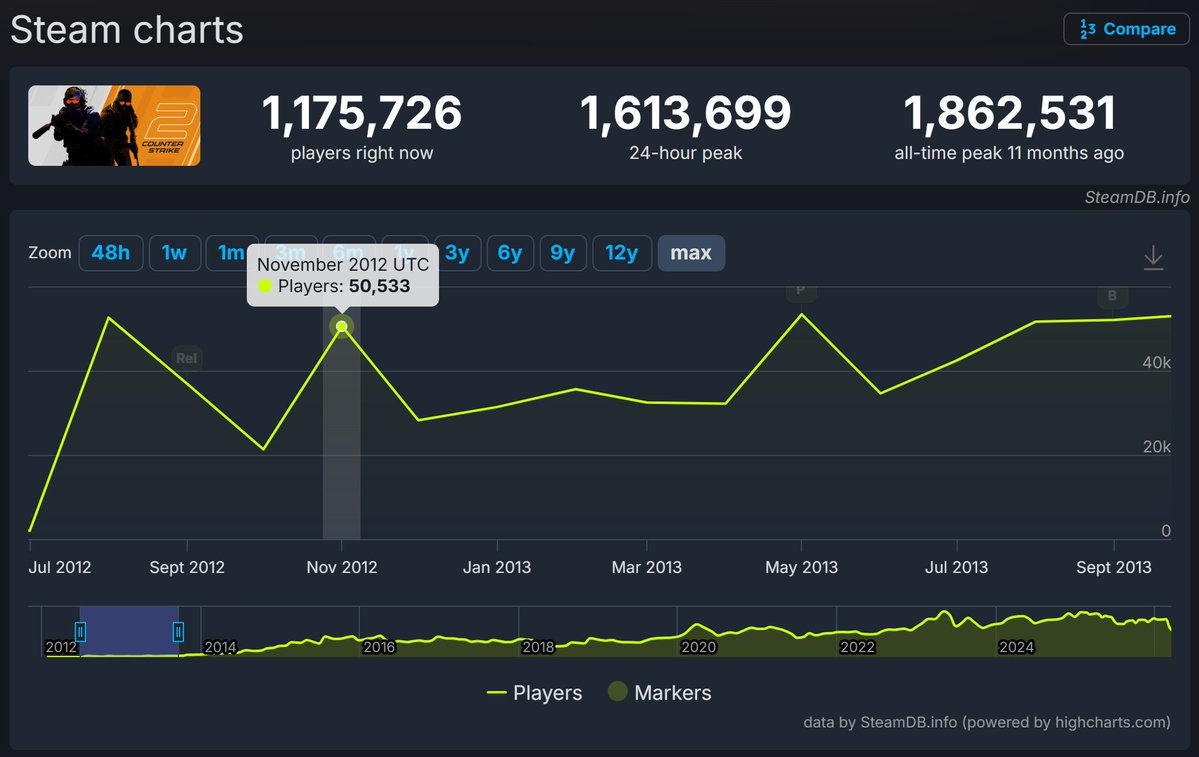The width and height of the screenshot is (1199, 757).
Task: Click the Counter-Strike 2 game thumbnail
Action: click(114, 125)
